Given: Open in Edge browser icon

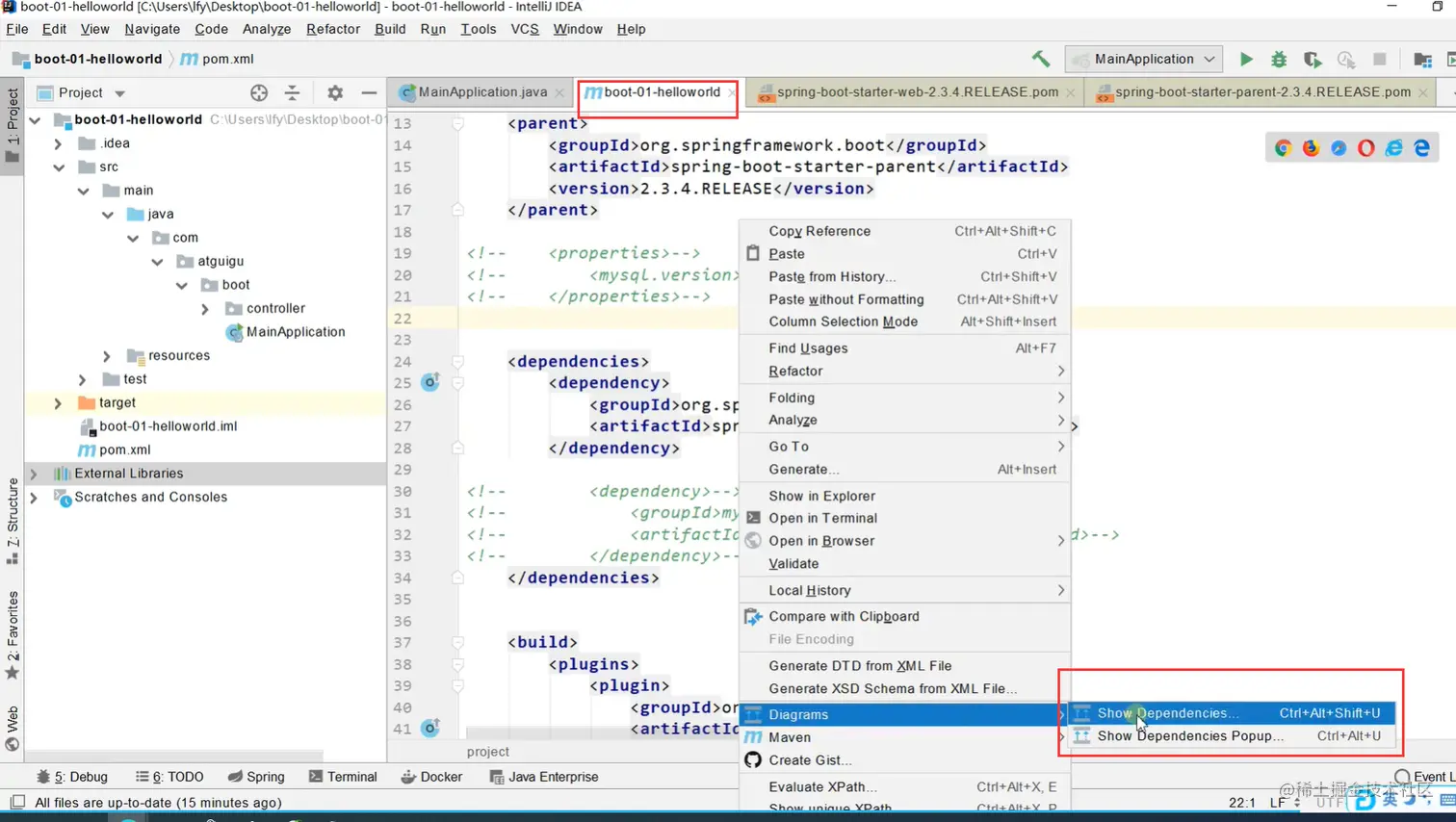Looking at the screenshot, I should [1422, 147].
